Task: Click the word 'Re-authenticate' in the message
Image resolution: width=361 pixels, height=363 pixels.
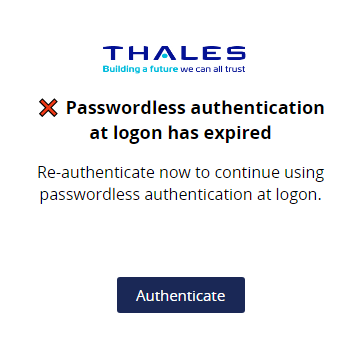Action: [96, 173]
